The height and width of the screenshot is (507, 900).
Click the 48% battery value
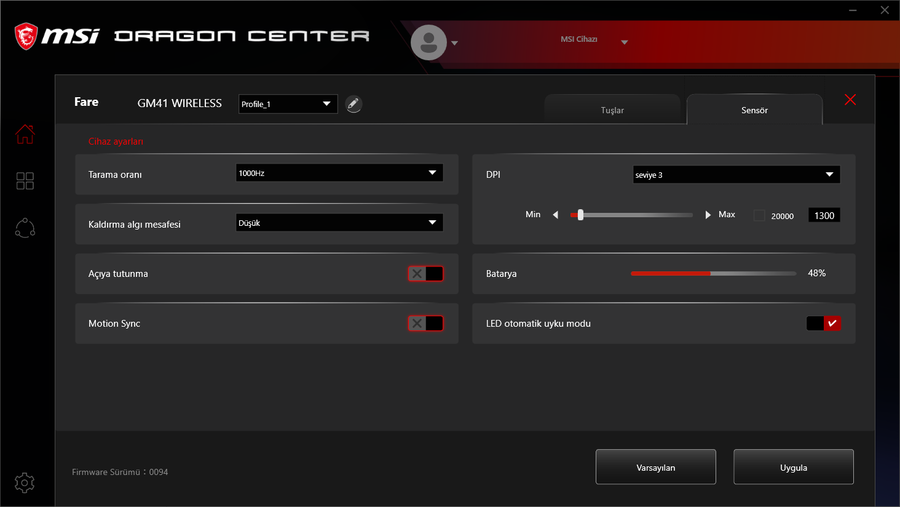(816, 273)
